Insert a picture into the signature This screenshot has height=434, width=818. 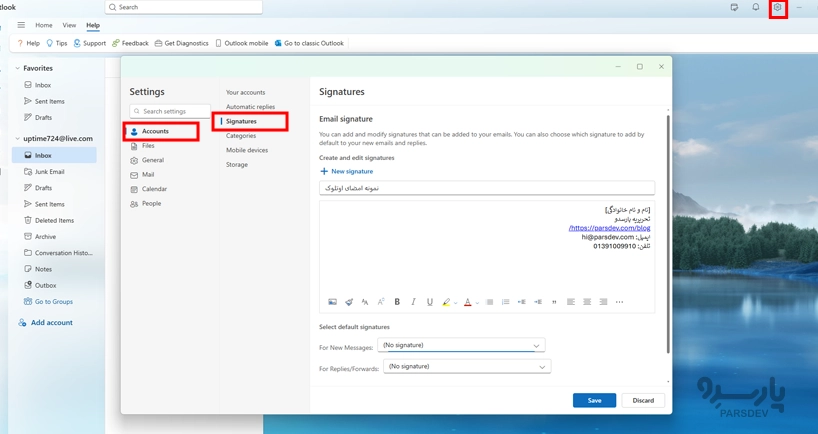[332, 302]
